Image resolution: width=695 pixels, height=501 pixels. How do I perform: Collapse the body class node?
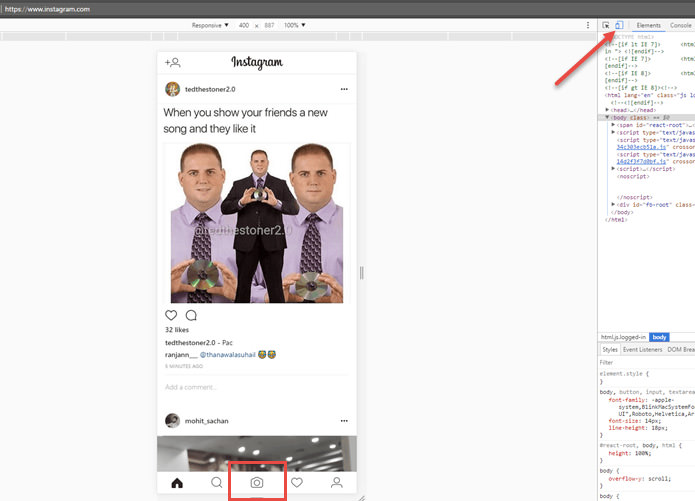point(607,117)
